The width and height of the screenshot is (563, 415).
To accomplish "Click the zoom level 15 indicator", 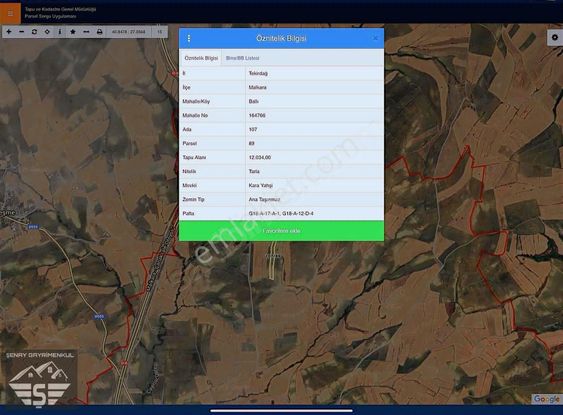I will coord(160,32).
